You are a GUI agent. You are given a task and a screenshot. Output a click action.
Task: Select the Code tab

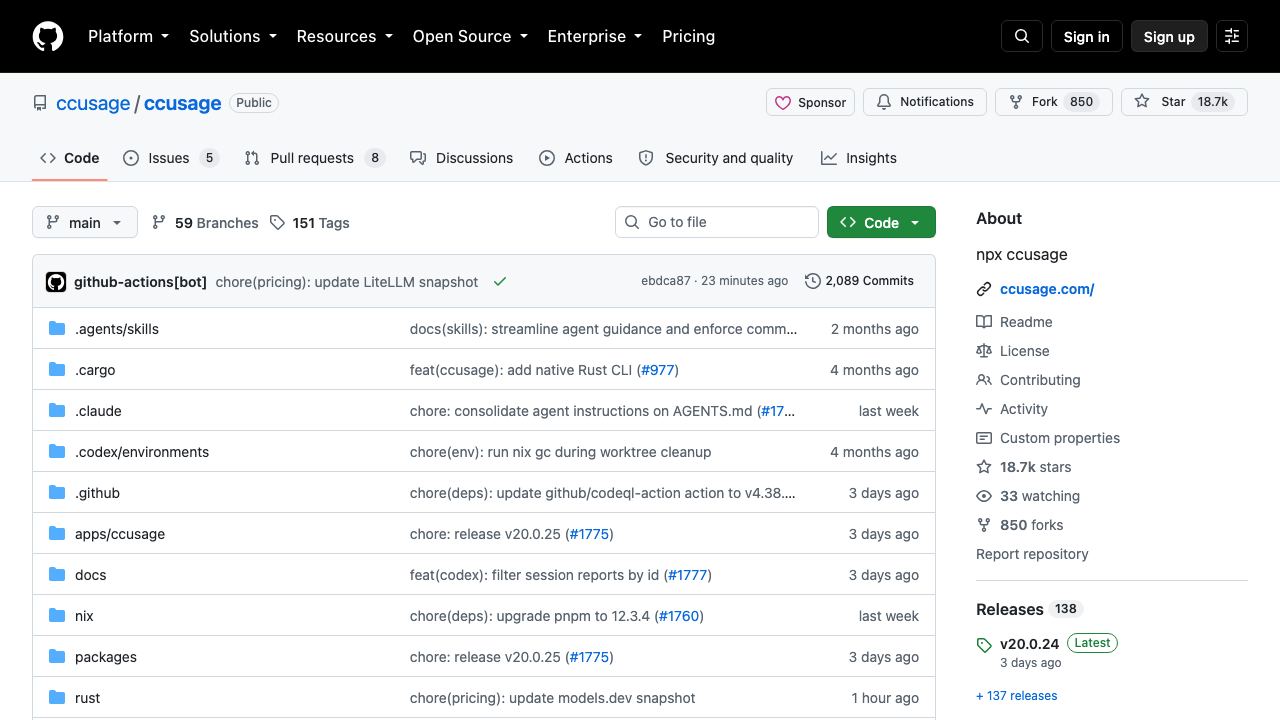70,158
